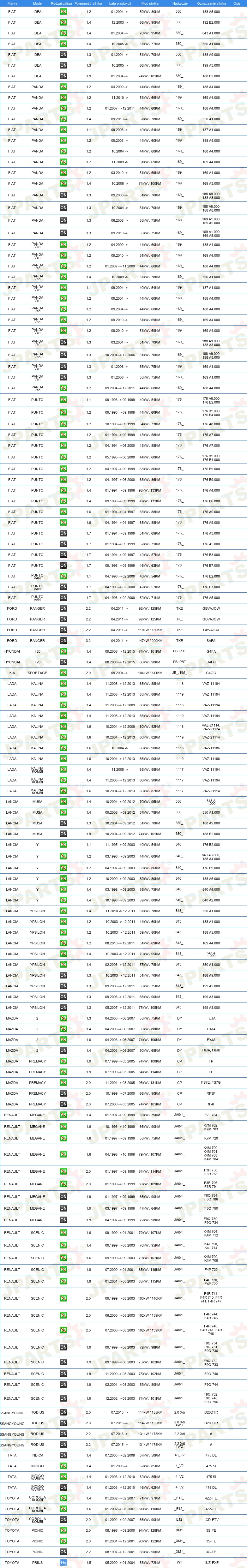The width and height of the screenshot is (247, 1568).
Task: Click the Lata produkcji column header
Action: pyautogui.click(x=119, y=3)
